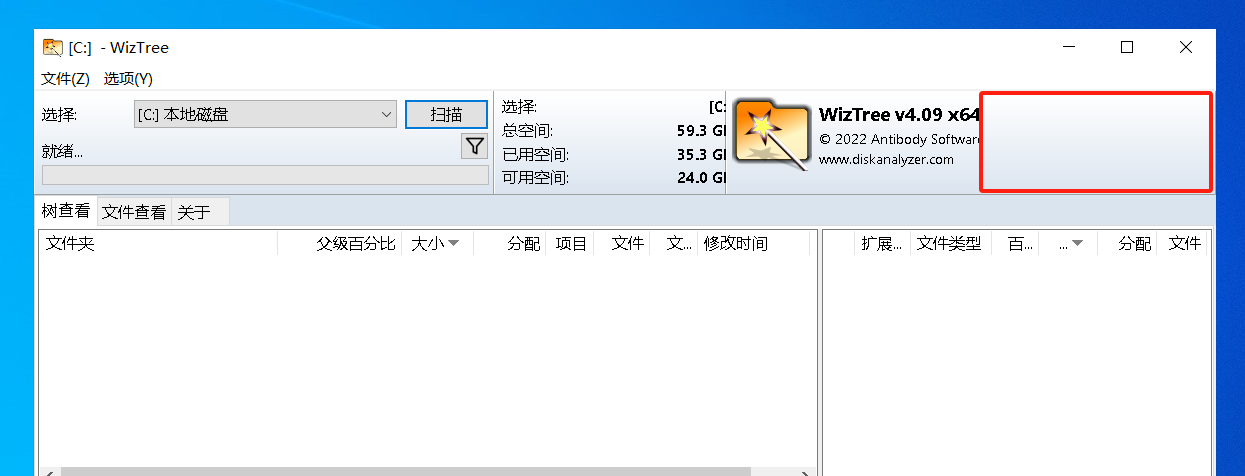Image resolution: width=1245 pixels, height=476 pixels.
Task: Maximize the WizTree window
Action: click(1127, 47)
